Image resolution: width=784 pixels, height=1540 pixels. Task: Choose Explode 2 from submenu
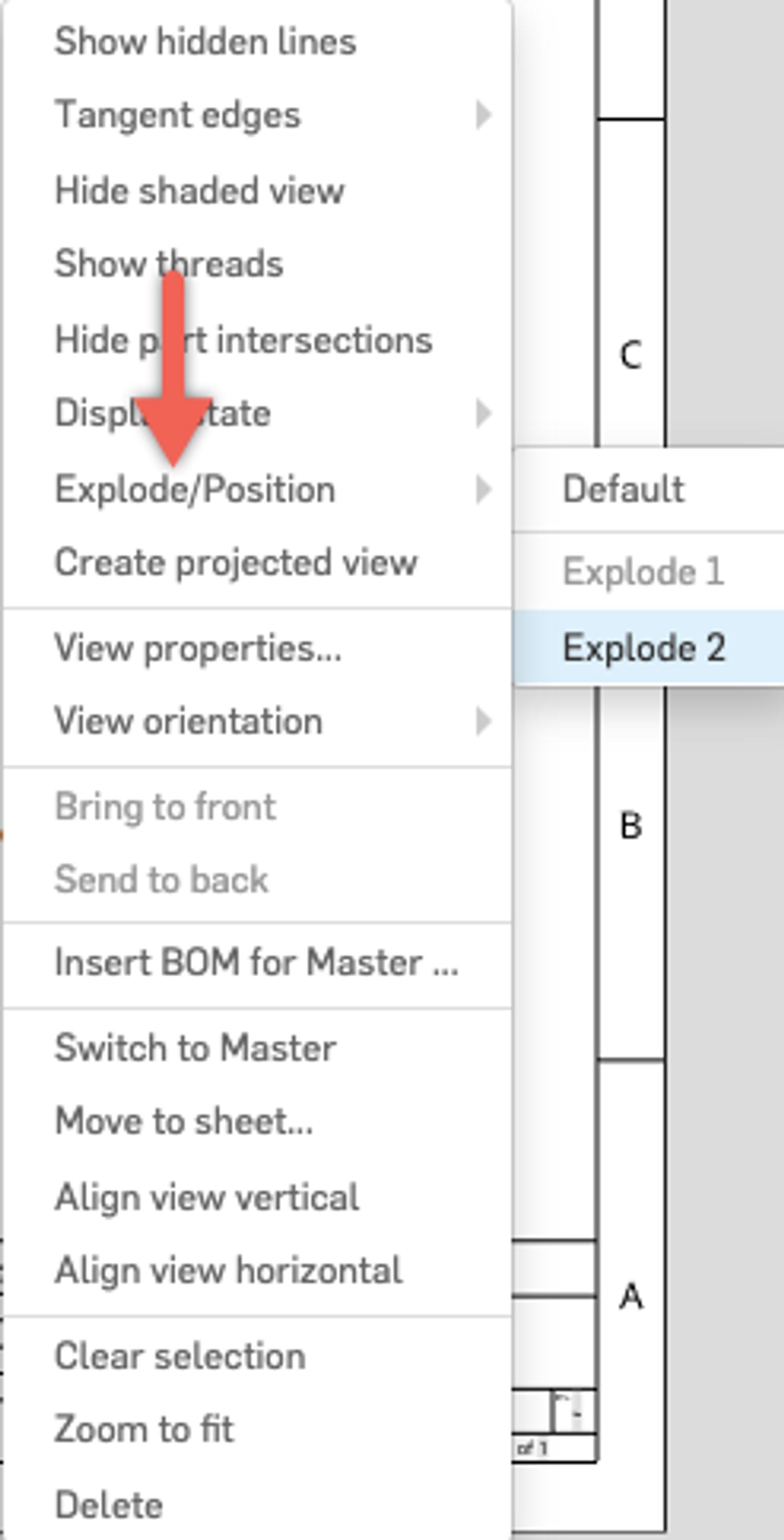coord(644,648)
